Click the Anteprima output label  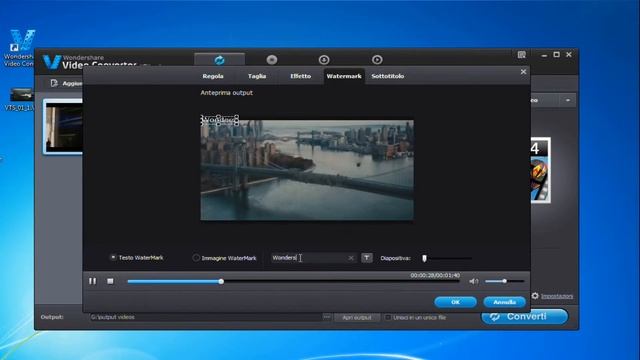[227, 93]
